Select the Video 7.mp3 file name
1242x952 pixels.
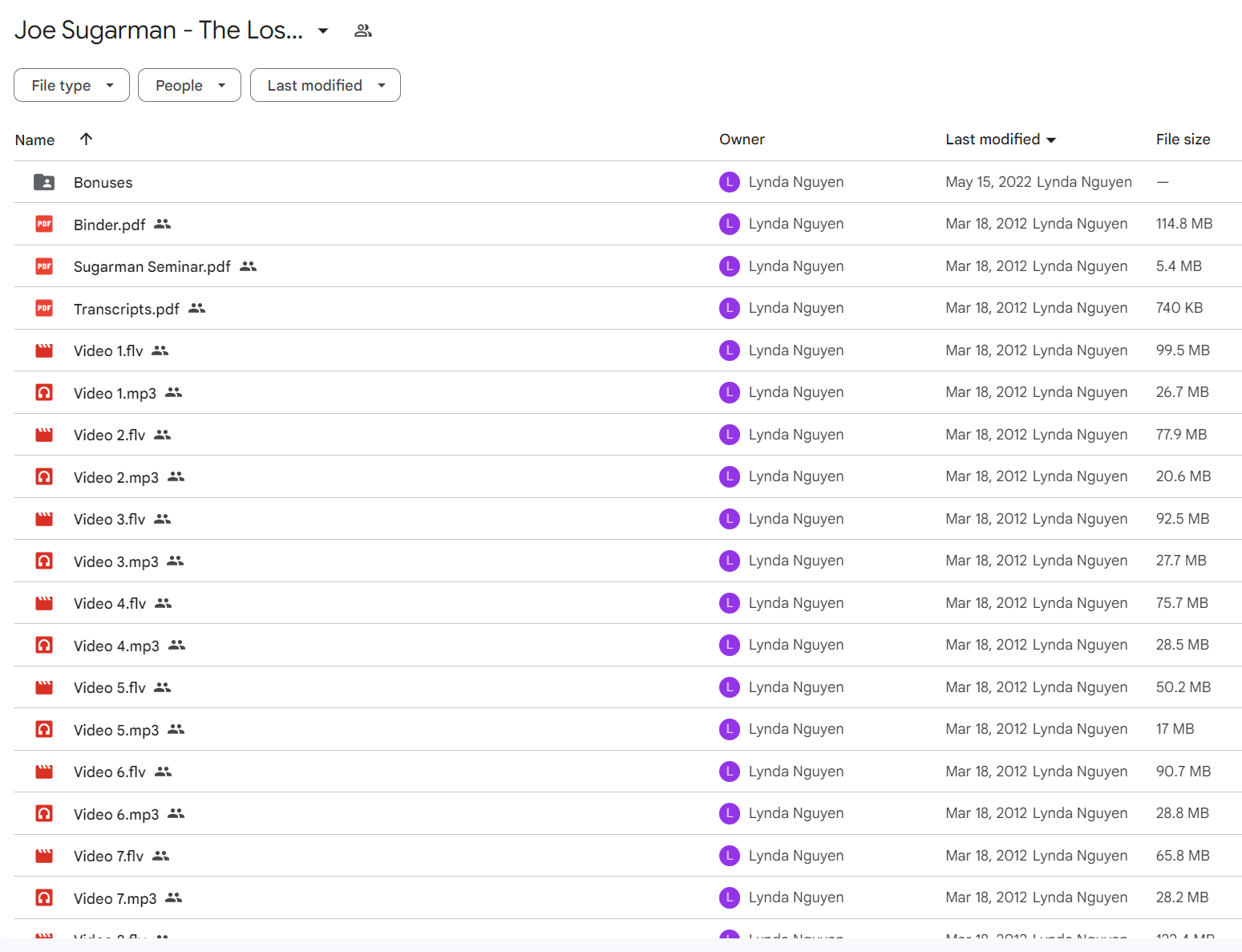point(115,898)
